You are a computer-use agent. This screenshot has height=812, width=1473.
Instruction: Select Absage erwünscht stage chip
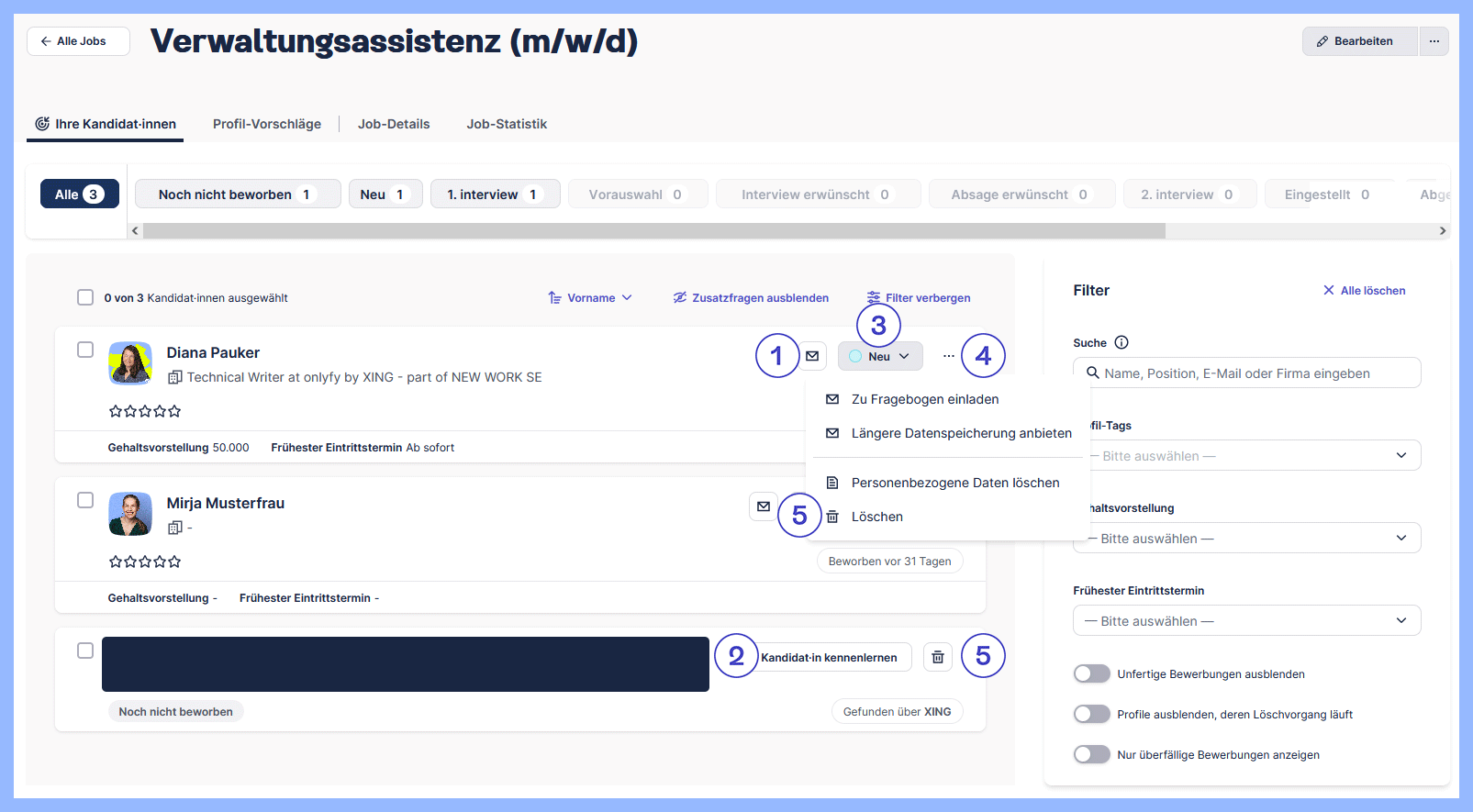1021,195
